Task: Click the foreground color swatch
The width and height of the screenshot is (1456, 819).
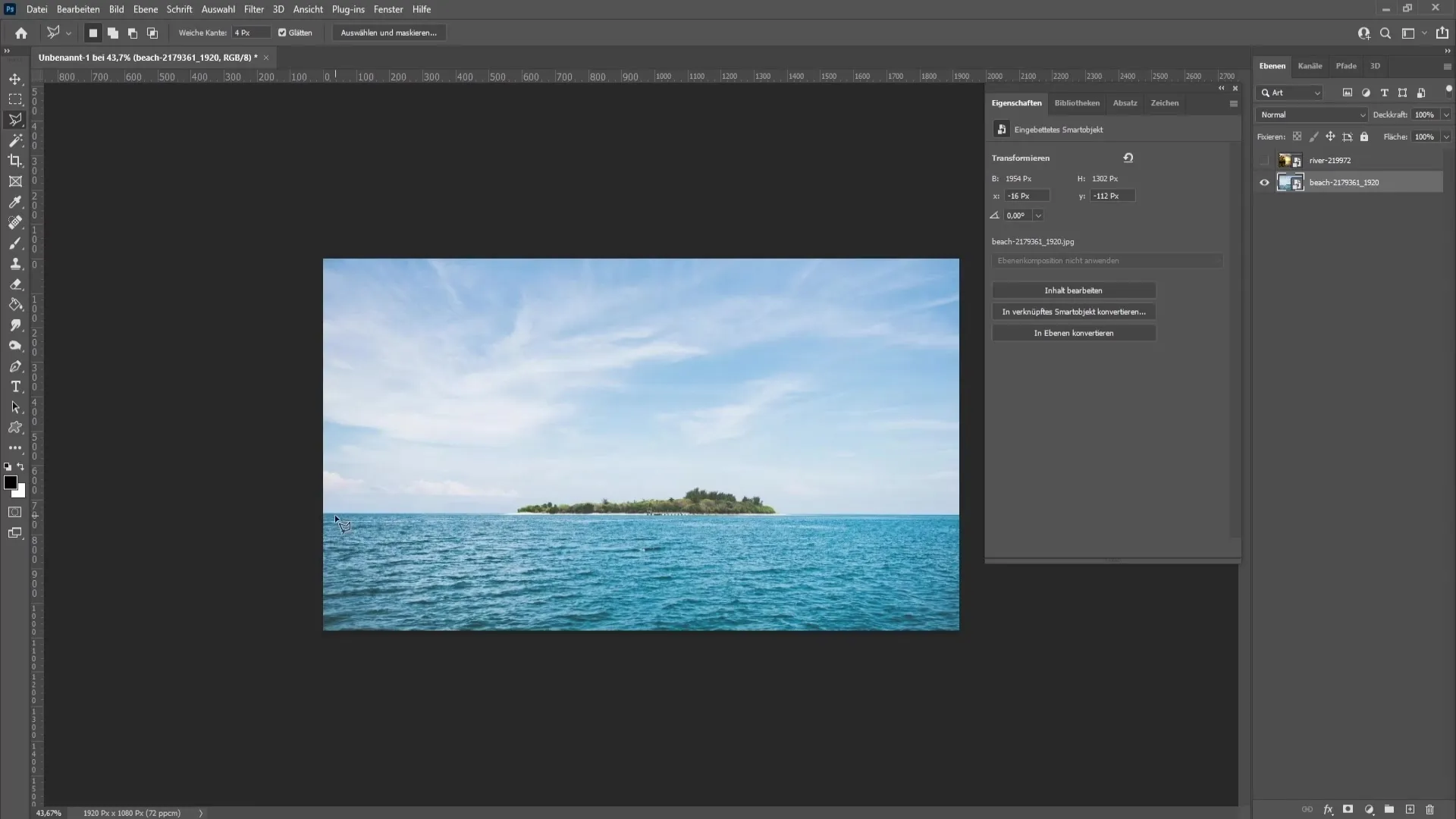Action: point(11,483)
